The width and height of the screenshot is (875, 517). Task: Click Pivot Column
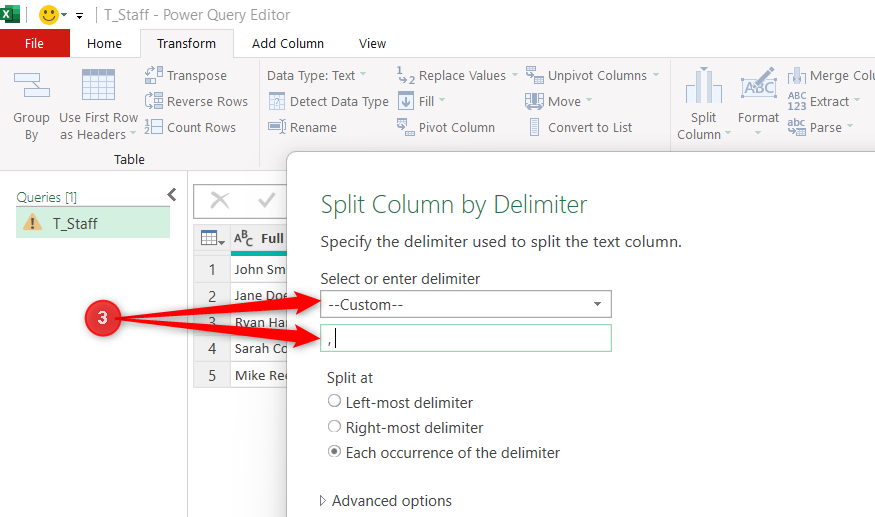[446, 127]
